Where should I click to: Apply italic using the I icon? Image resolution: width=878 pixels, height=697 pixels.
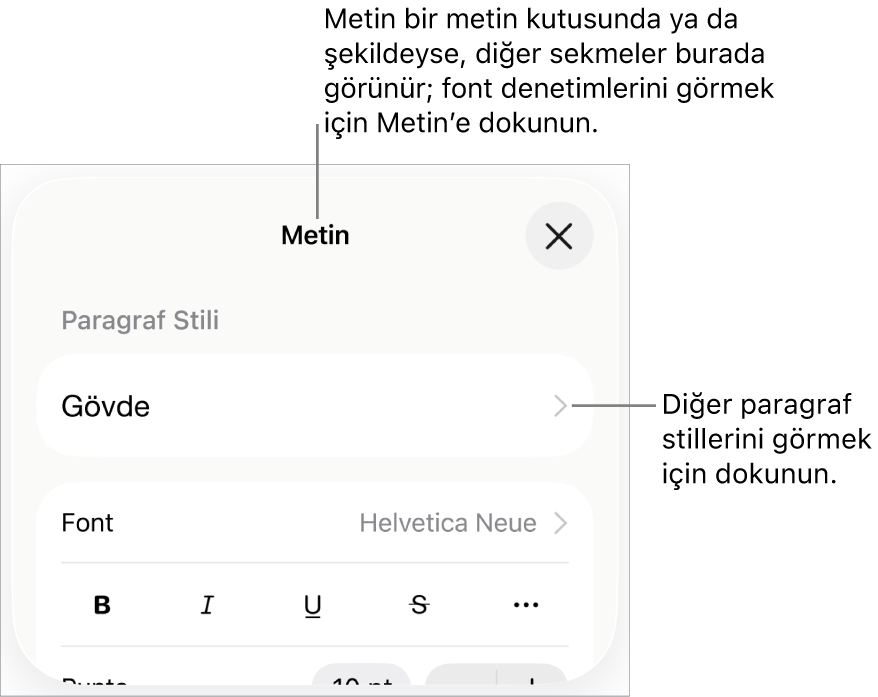pyautogui.click(x=207, y=605)
